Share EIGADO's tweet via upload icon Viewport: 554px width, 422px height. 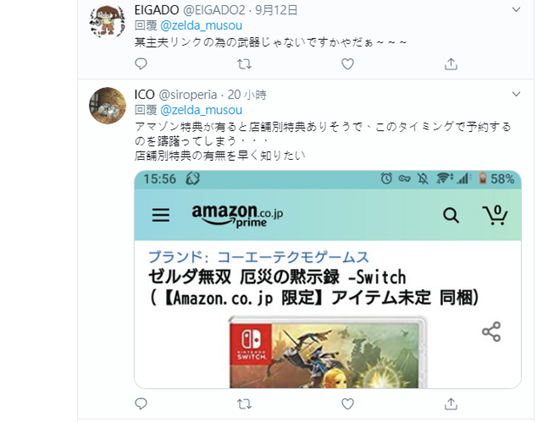click(451, 64)
